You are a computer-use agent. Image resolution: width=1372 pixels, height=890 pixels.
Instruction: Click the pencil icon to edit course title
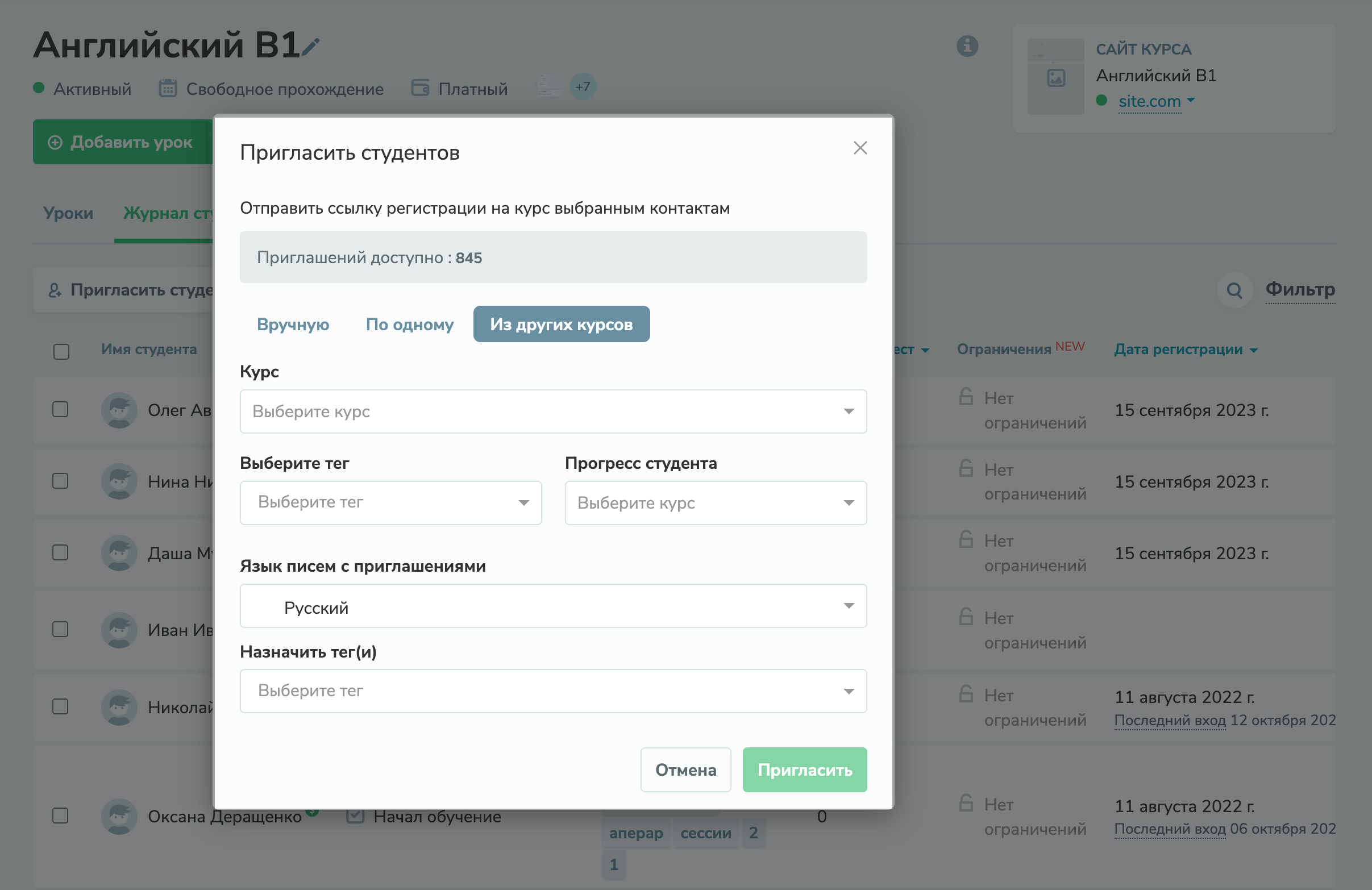[x=311, y=47]
